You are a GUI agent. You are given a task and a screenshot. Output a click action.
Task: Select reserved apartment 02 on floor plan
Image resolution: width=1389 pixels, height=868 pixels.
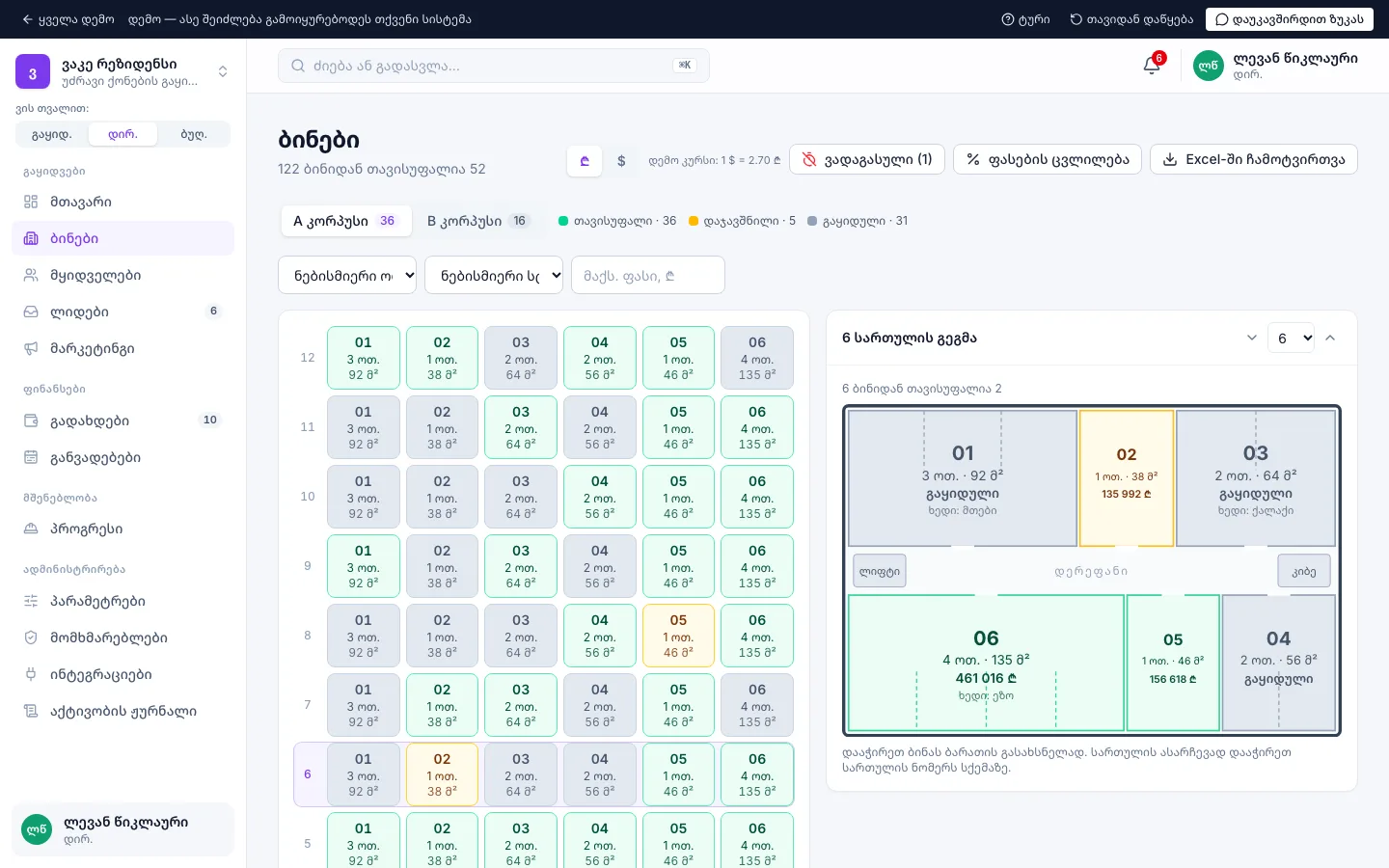tap(1127, 478)
